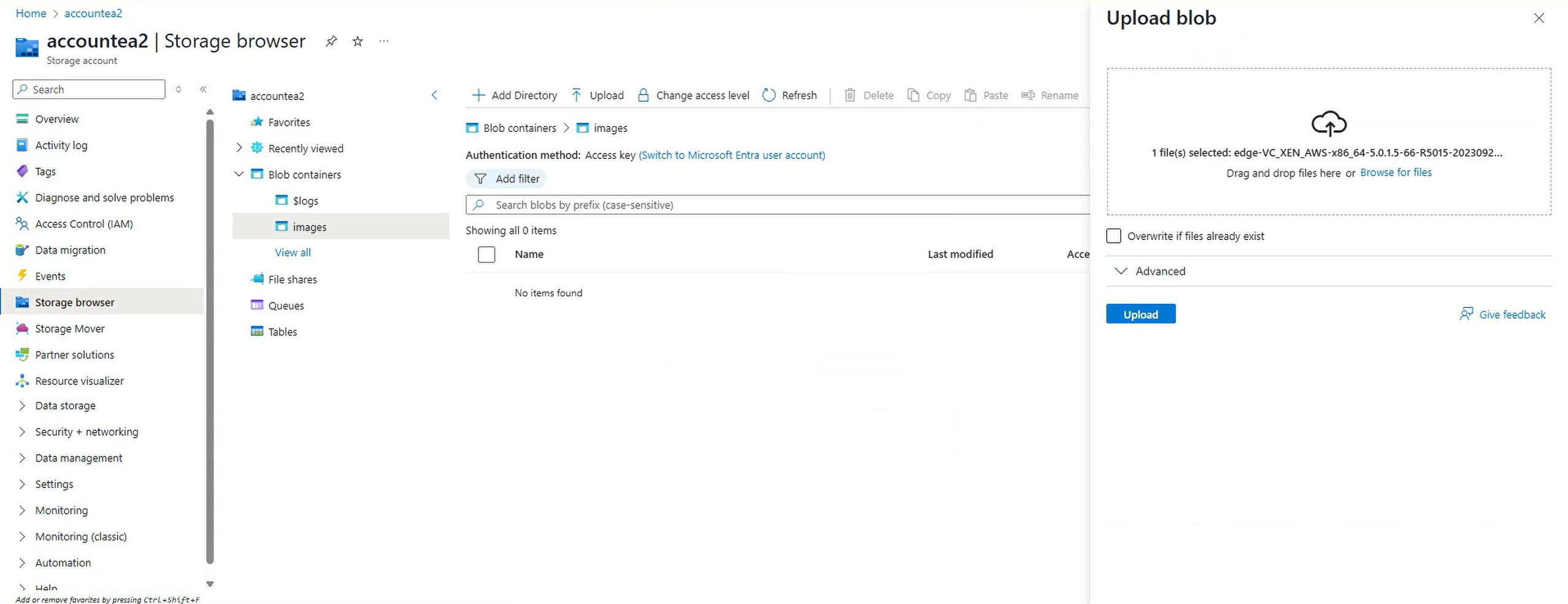Screen dimensions: 1568x604
Task: Collapse the storage tree panel with chevron
Action: (x=434, y=95)
